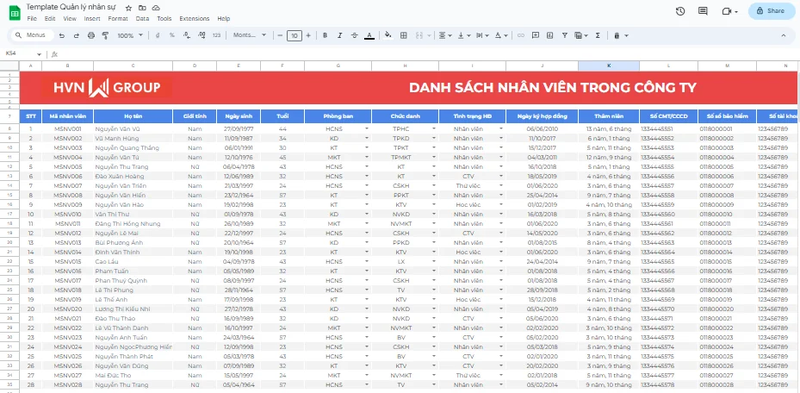800x393 pixels.
Task: Insert a chart
Action: [x=549, y=36]
